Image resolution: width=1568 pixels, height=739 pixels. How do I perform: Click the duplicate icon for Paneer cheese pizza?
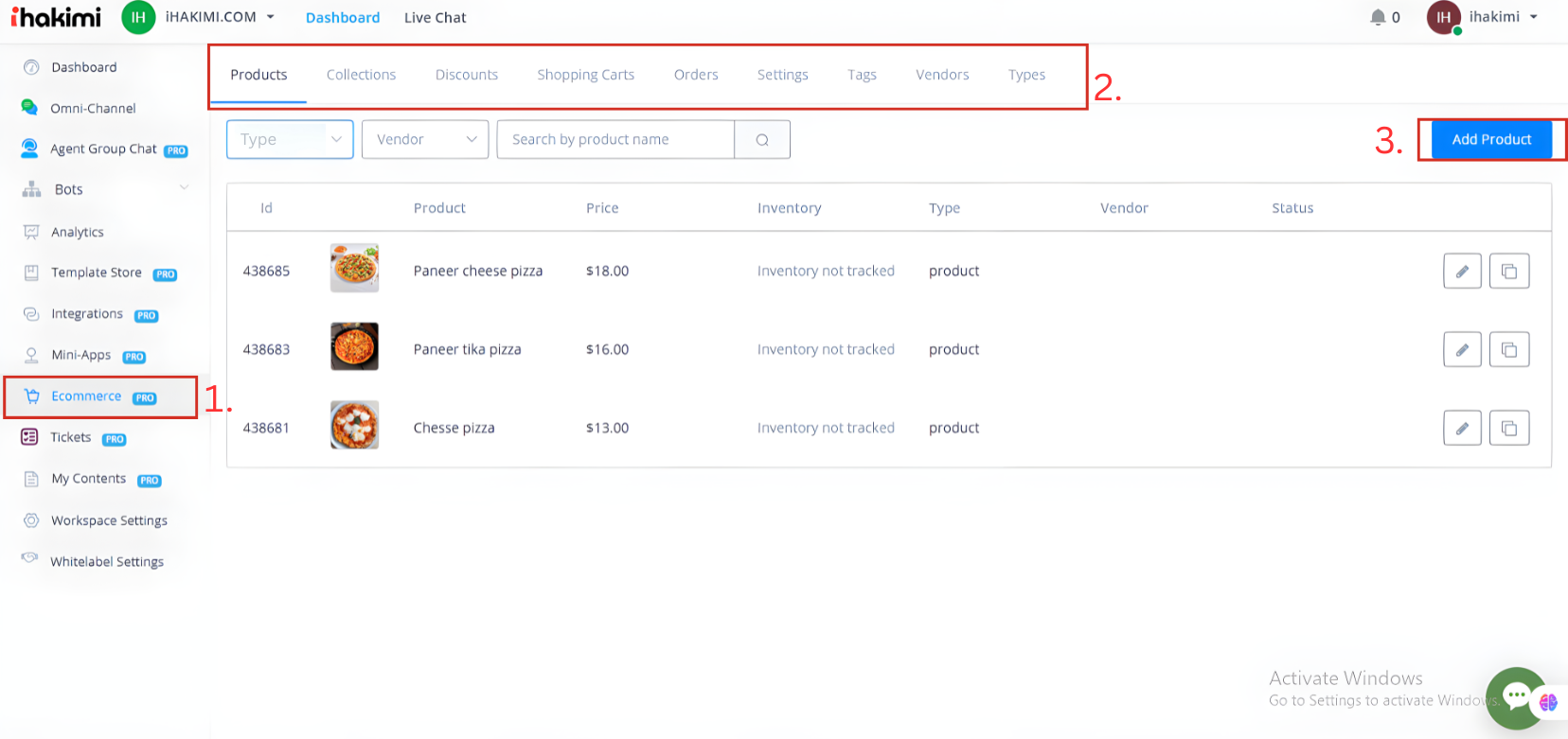1509,272
